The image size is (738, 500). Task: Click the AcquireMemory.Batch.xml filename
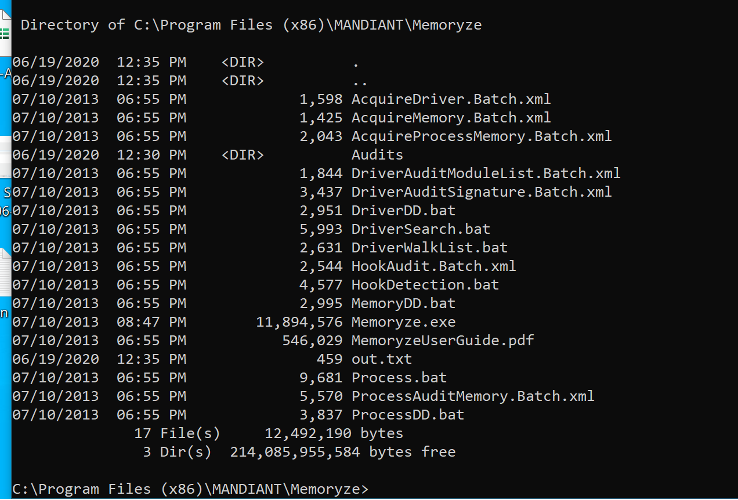(x=451, y=118)
